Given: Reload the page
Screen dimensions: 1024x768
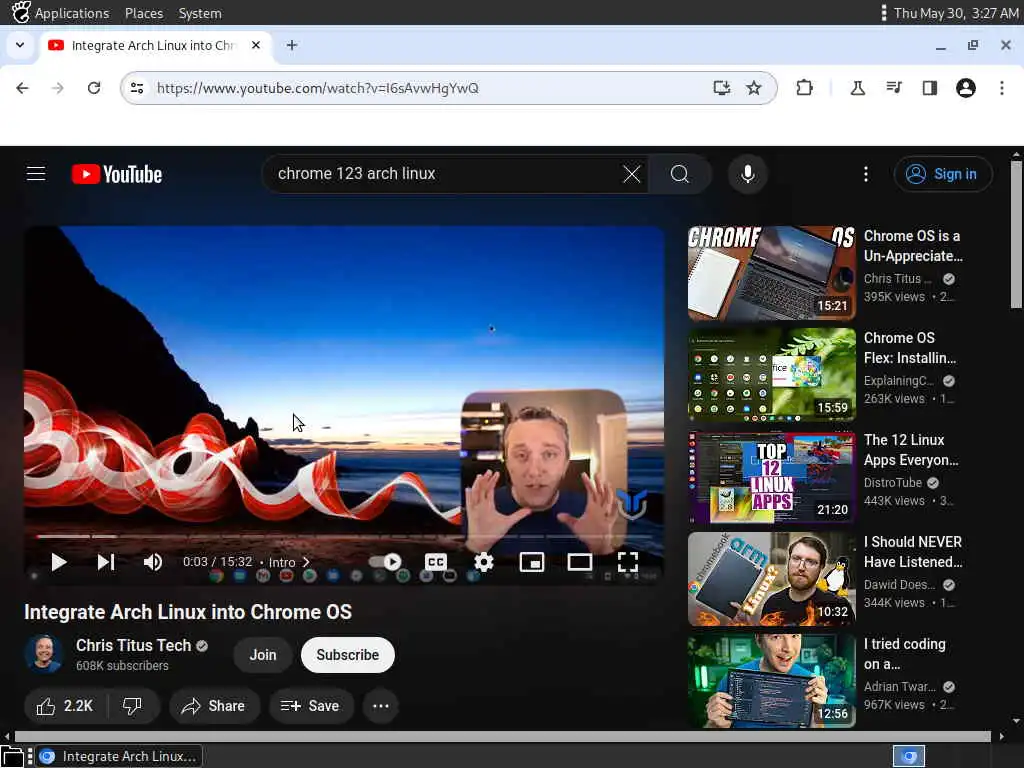Looking at the screenshot, I should [94, 88].
